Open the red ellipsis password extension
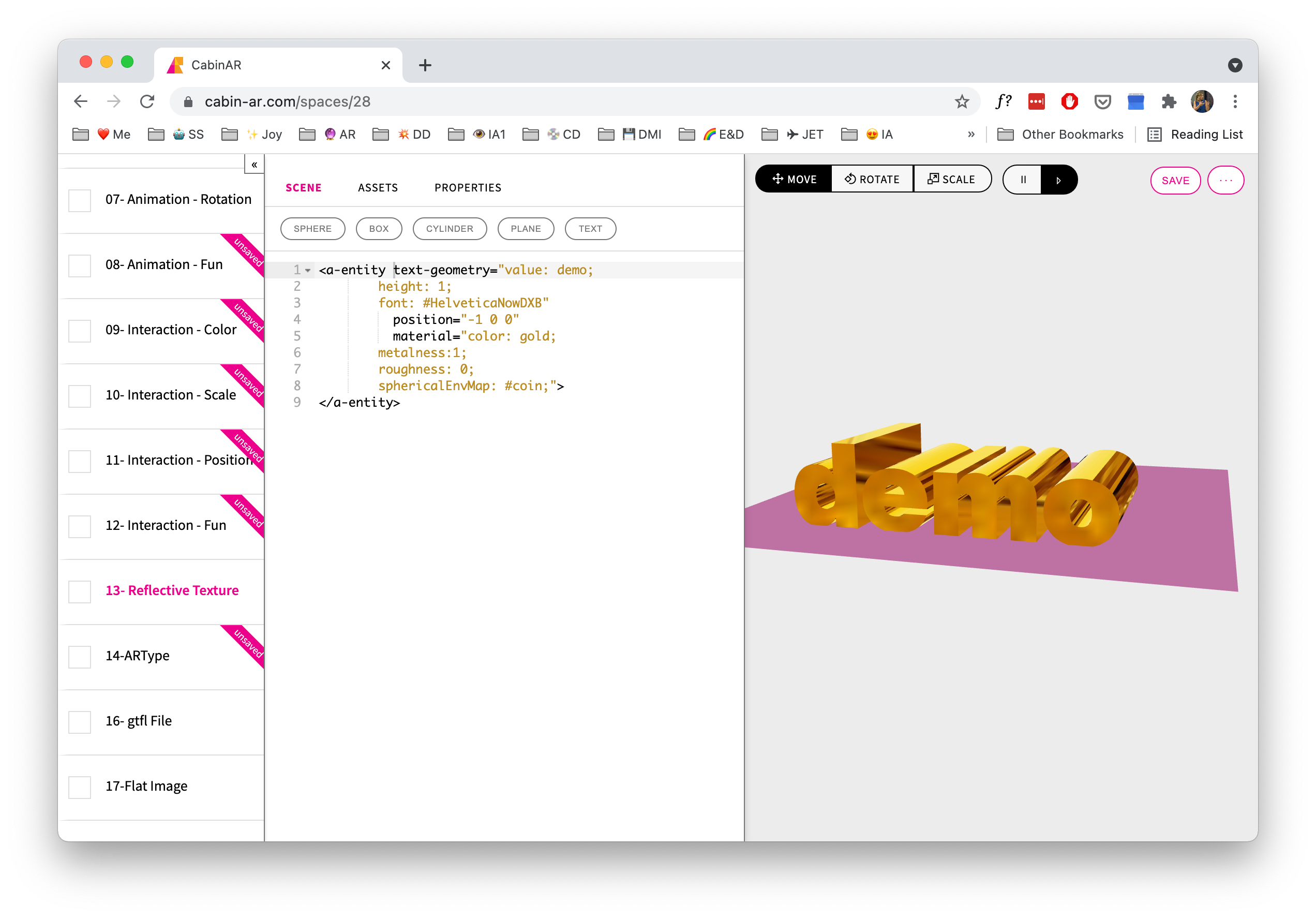Image resolution: width=1316 pixels, height=918 pixels. (1036, 101)
